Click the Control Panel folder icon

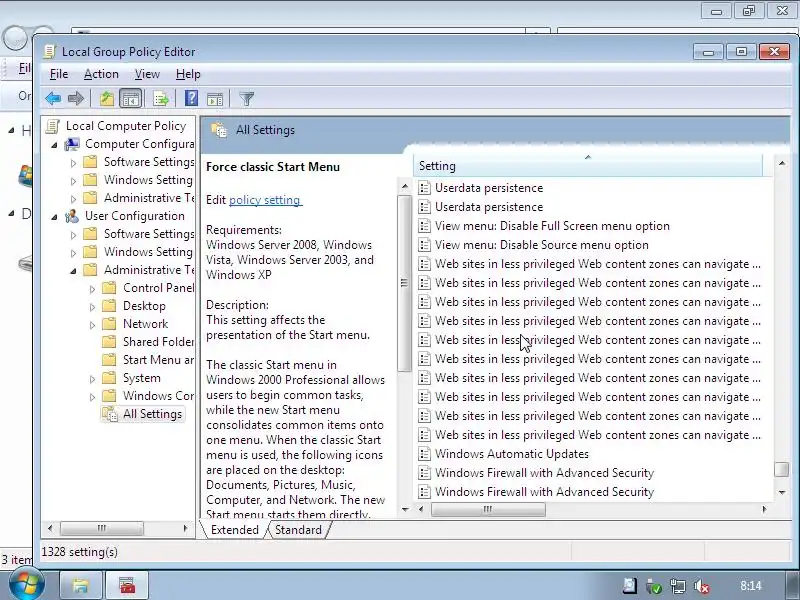point(109,288)
